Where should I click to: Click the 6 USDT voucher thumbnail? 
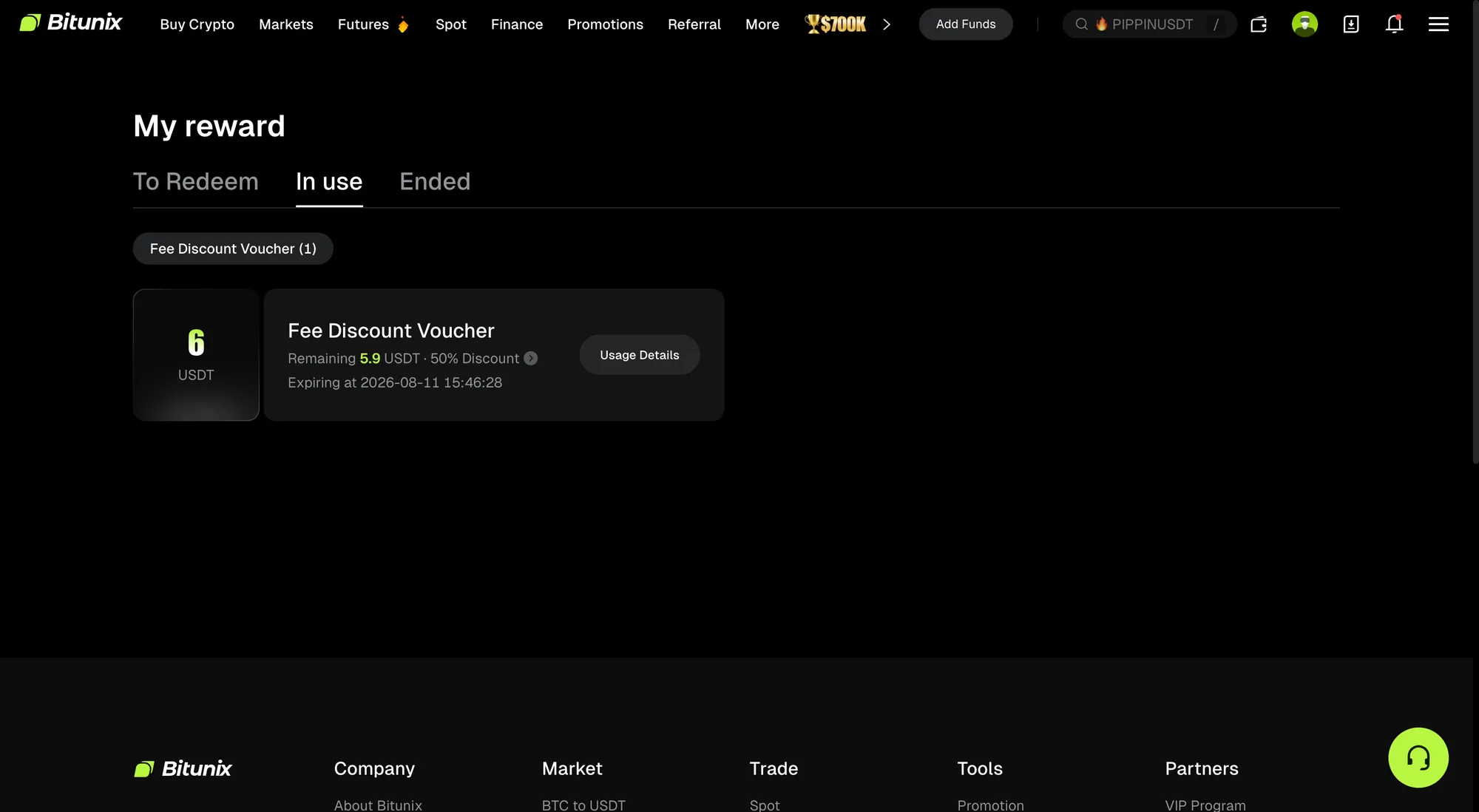pos(196,355)
